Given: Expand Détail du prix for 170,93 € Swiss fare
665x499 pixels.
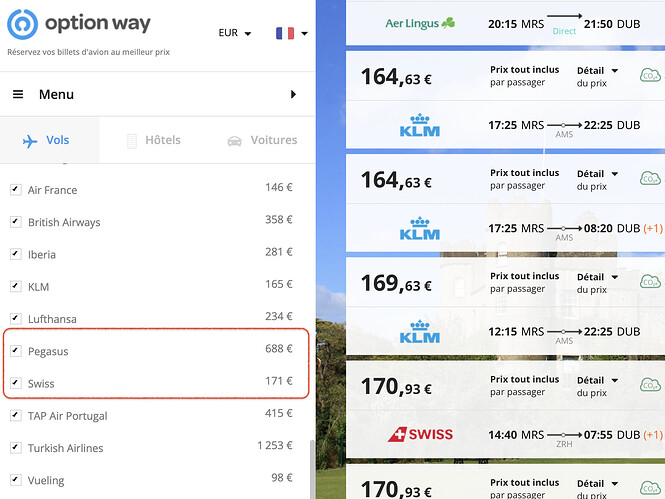Looking at the screenshot, I should 597,386.
